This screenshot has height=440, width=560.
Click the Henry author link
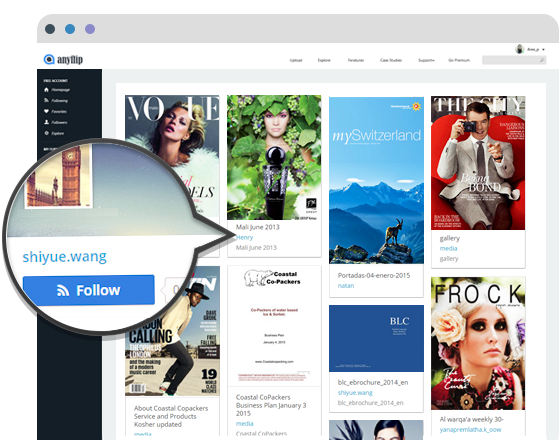click(x=244, y=237)
